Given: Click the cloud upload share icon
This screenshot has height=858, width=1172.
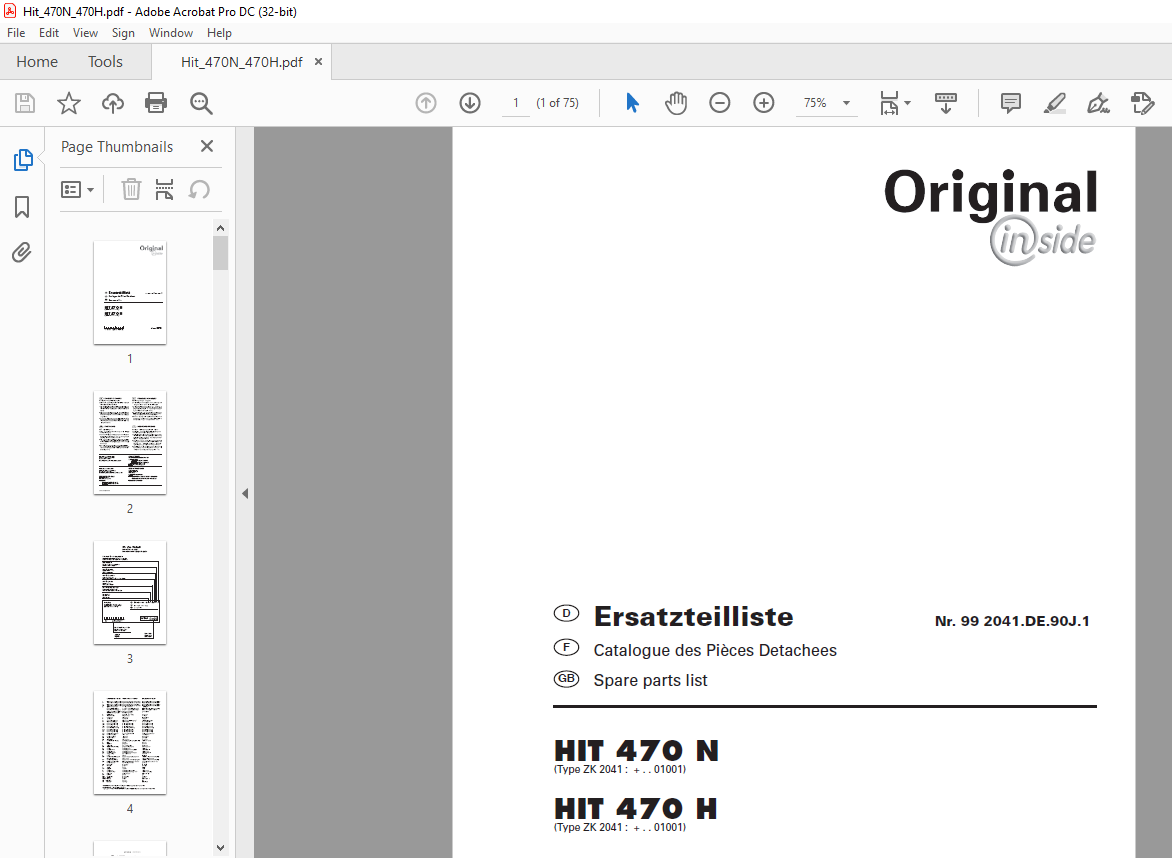Looking at the screenshot, I should (113, 103).
